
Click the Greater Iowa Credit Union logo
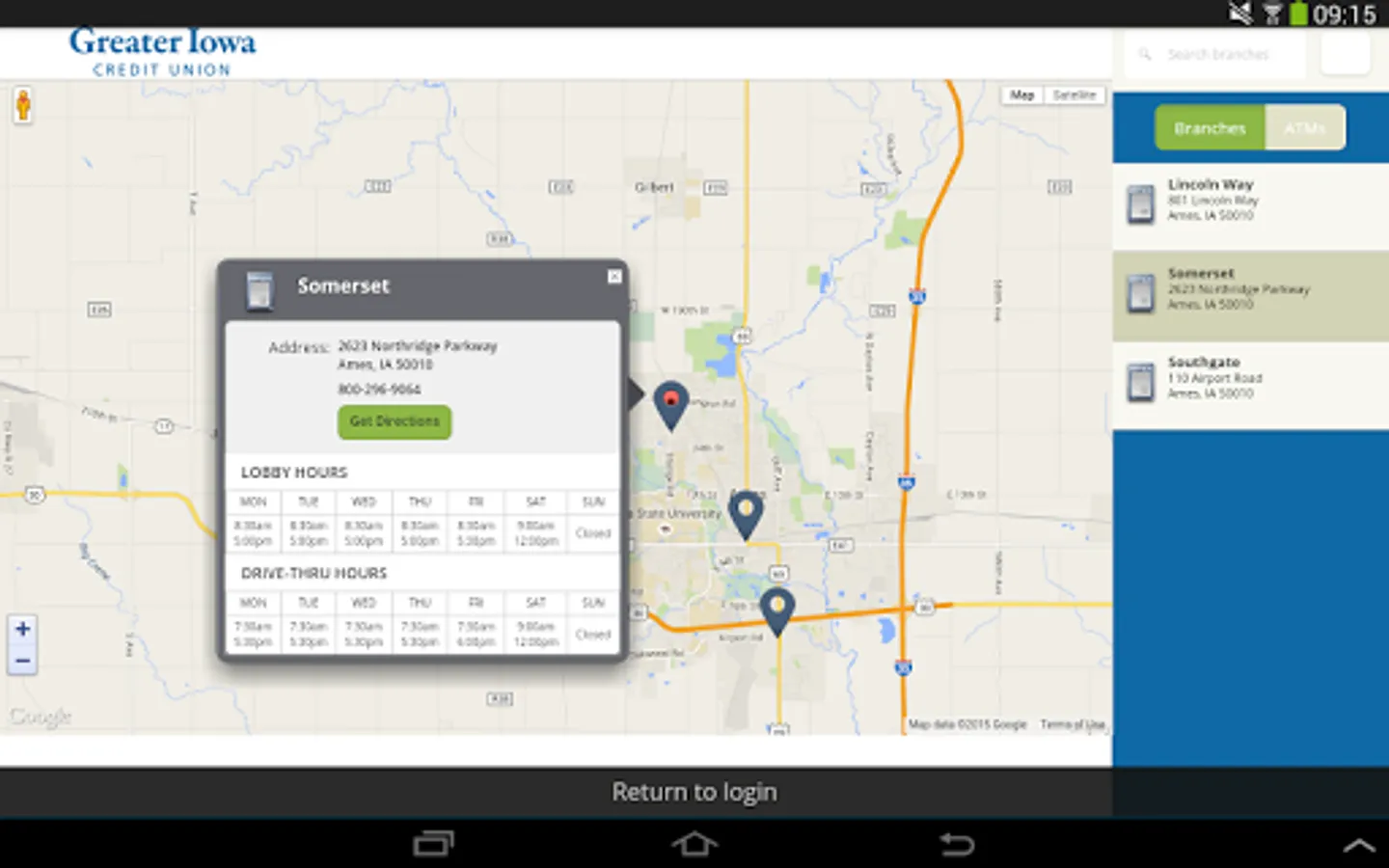tap(163, 52)
